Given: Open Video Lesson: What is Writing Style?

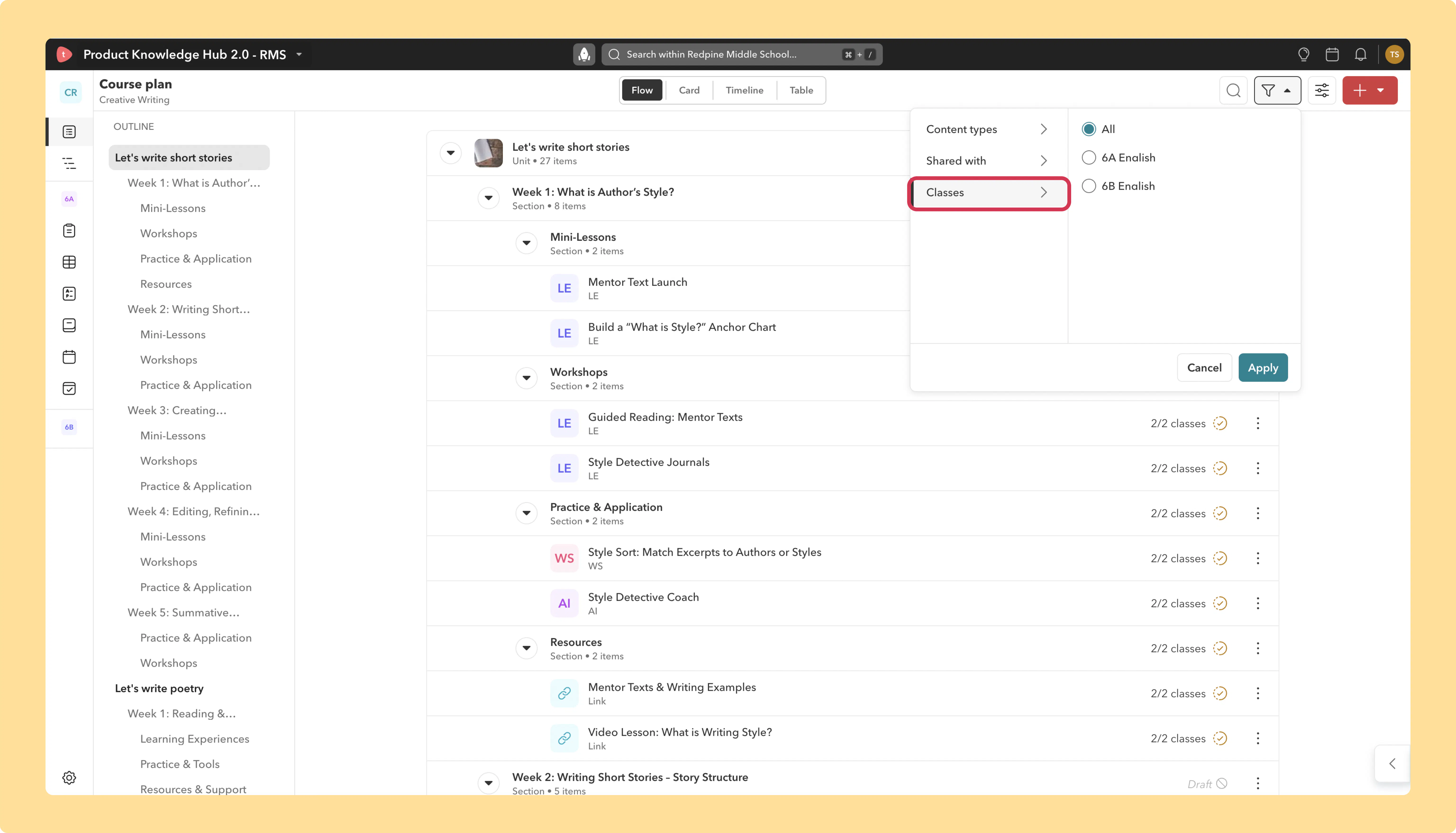Looking at the screenshot, I should (680, 732).
